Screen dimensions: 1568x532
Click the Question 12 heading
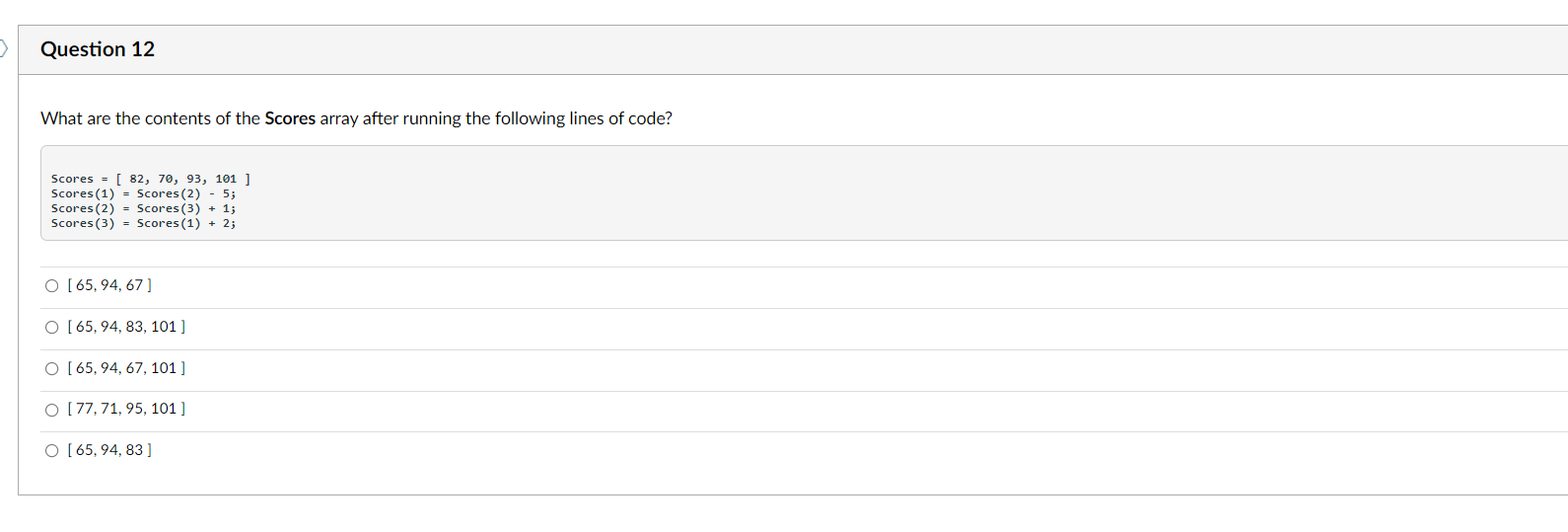(98, 49)
